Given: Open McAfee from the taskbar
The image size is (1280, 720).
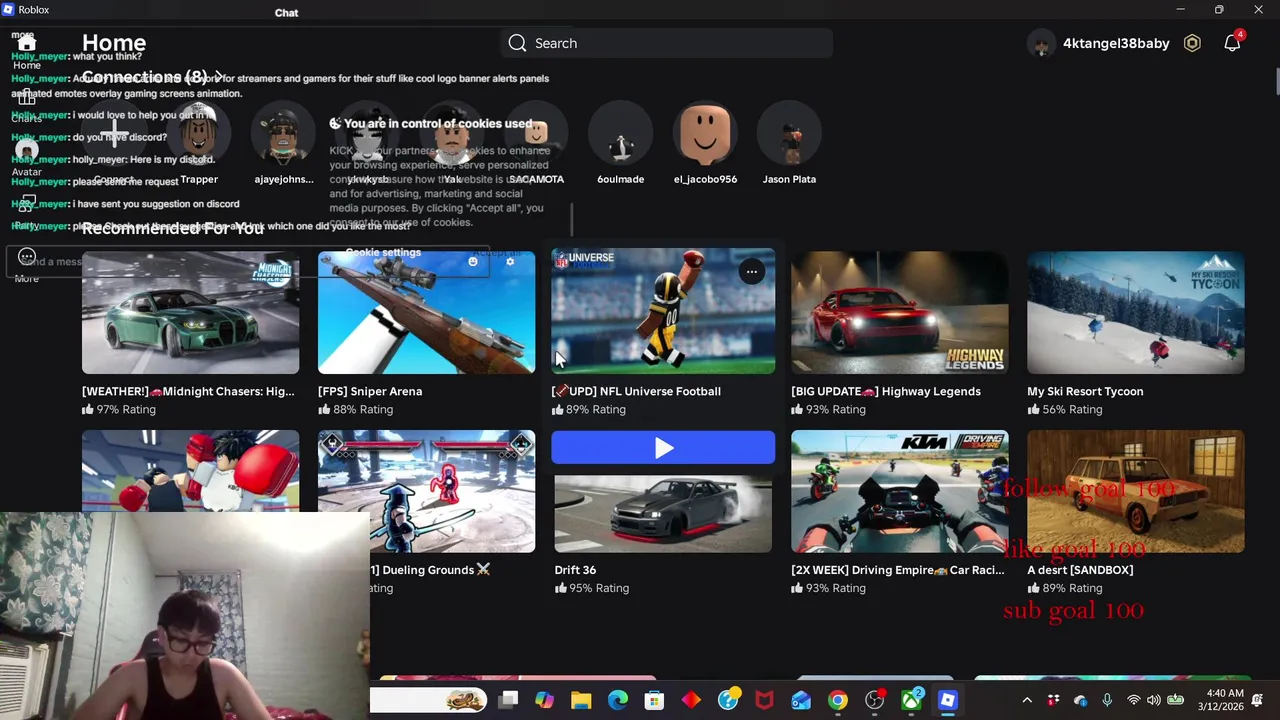Looking at the screenshot, I should tap(764, 700).
